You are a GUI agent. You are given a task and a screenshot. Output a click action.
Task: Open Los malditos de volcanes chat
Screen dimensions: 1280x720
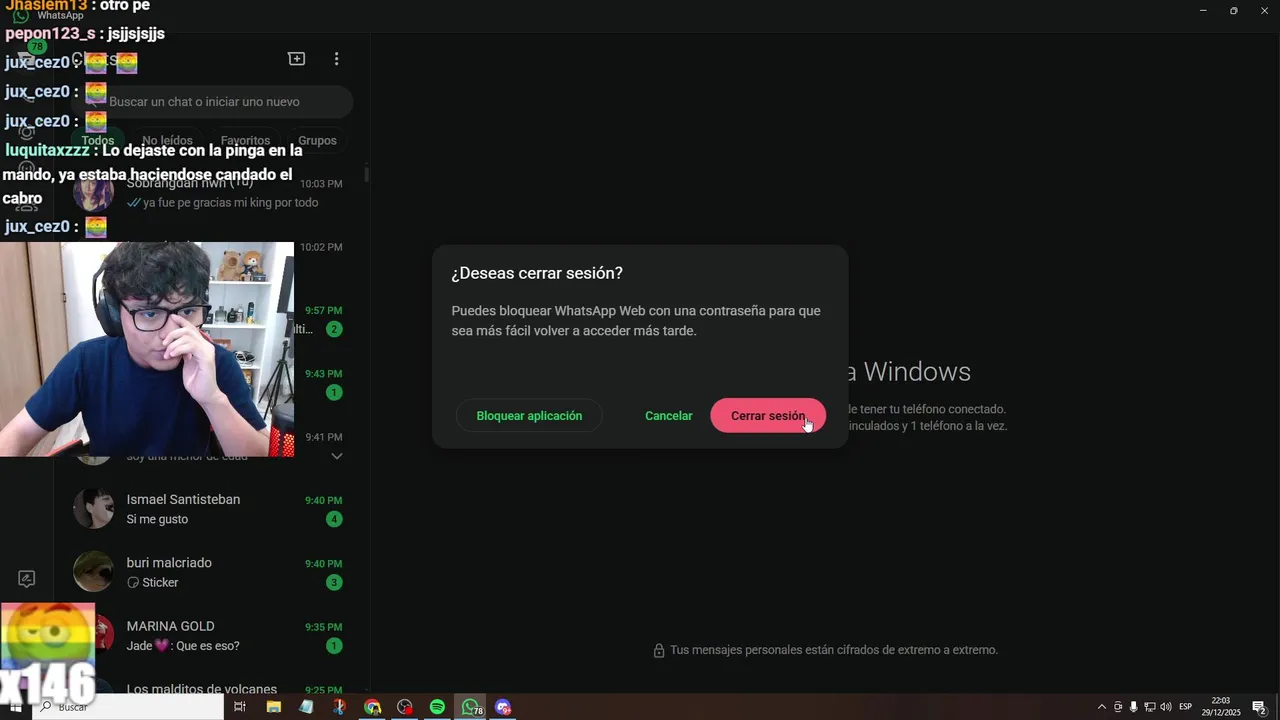(213, 688)
